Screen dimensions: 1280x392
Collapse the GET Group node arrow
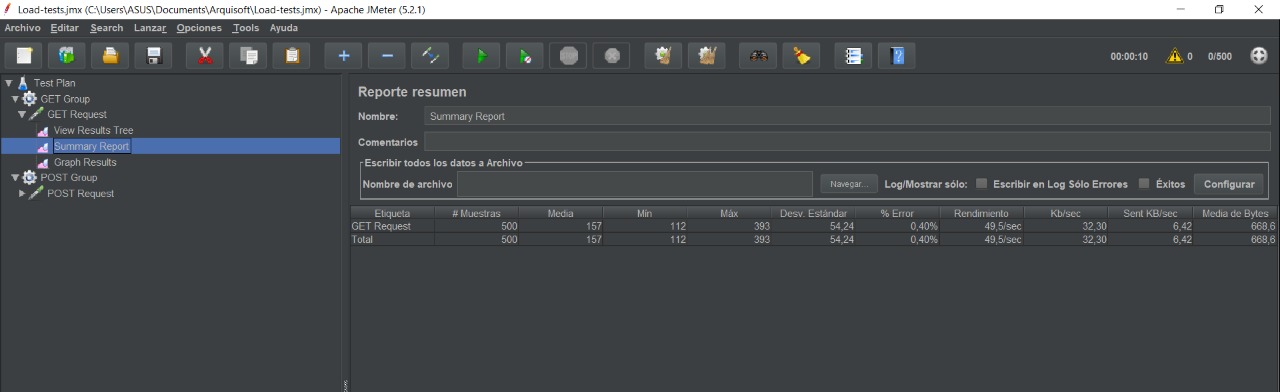(x=16, y=99)
